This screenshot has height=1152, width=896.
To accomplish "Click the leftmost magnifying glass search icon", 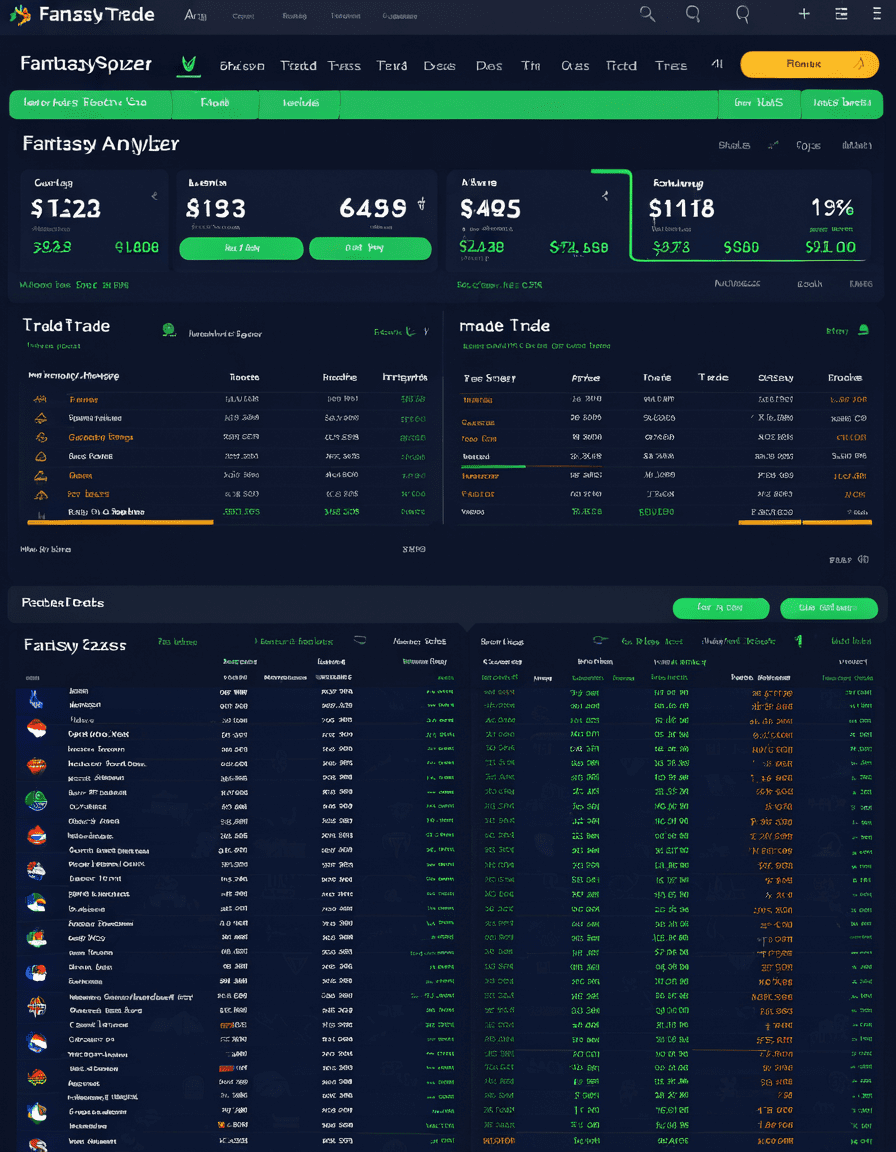I will [x=647, y=13].
